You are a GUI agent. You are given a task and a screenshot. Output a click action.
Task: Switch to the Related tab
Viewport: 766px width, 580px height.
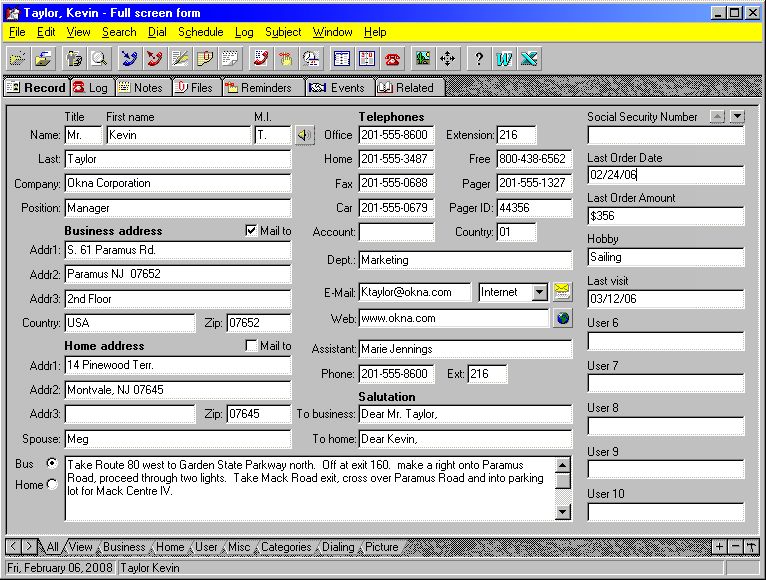[408, 87]
